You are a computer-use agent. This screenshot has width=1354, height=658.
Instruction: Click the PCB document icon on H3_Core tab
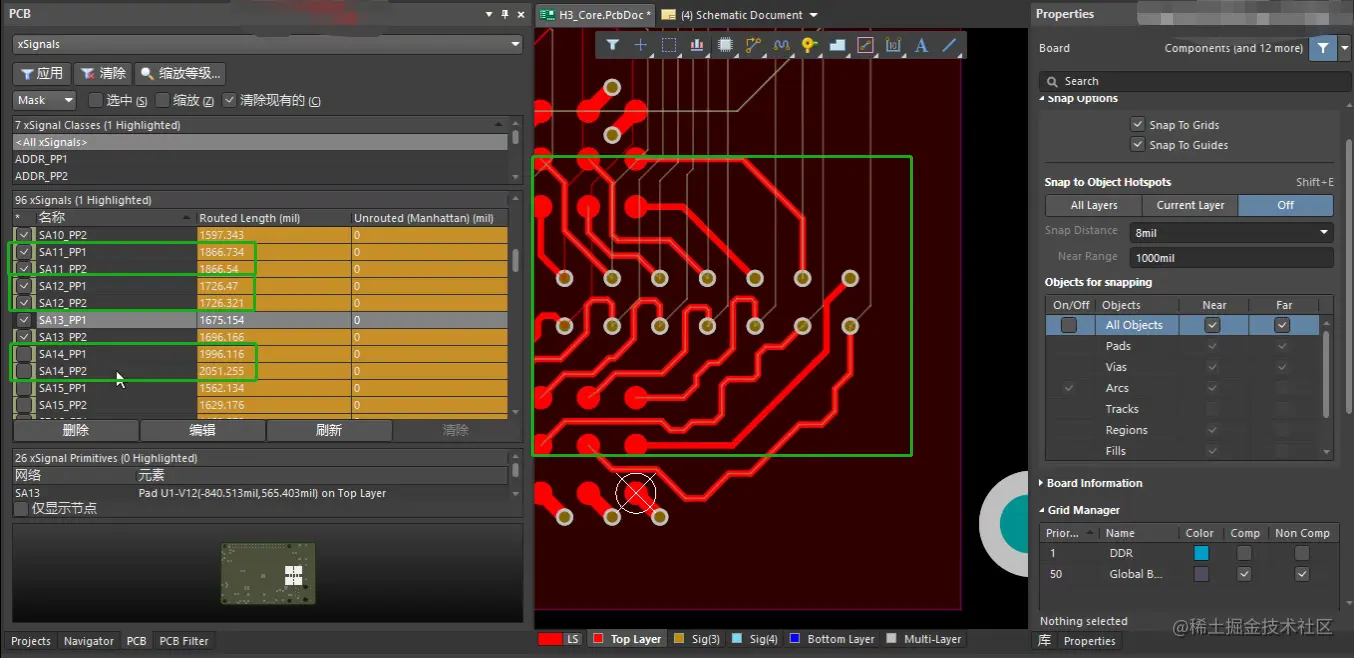[x=547, y=15]
